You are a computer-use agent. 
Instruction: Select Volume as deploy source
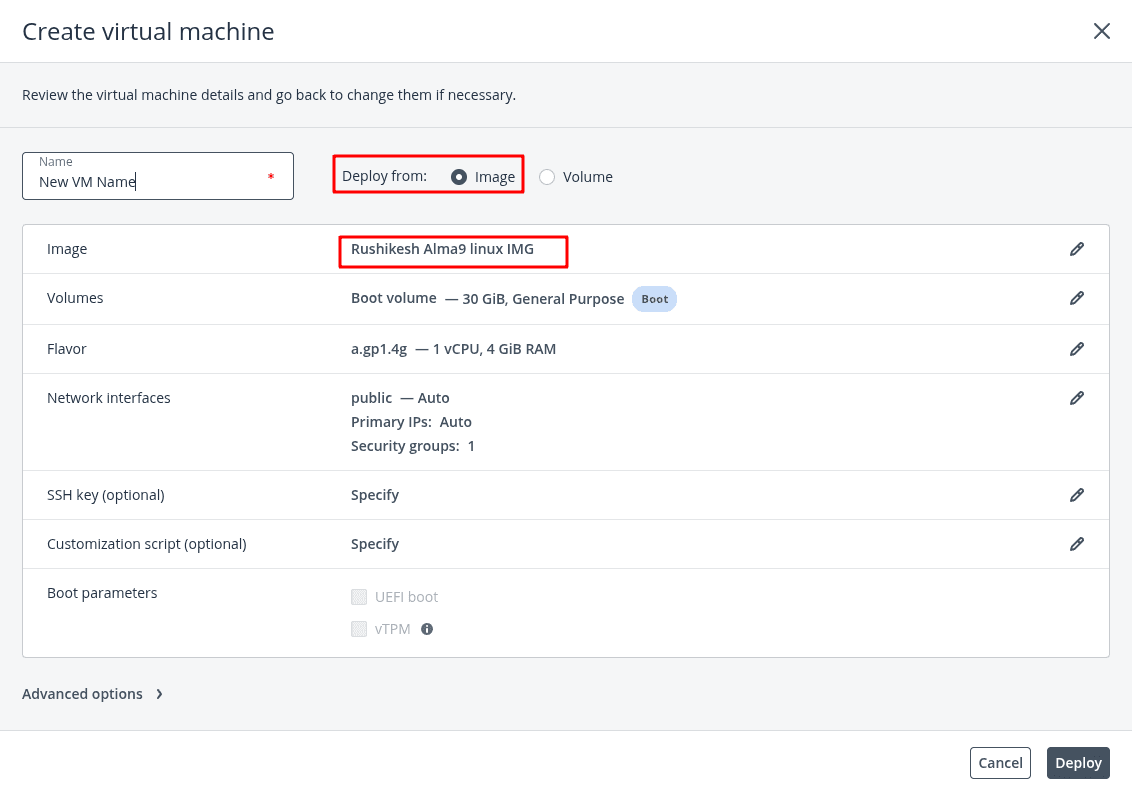(547, 177)
